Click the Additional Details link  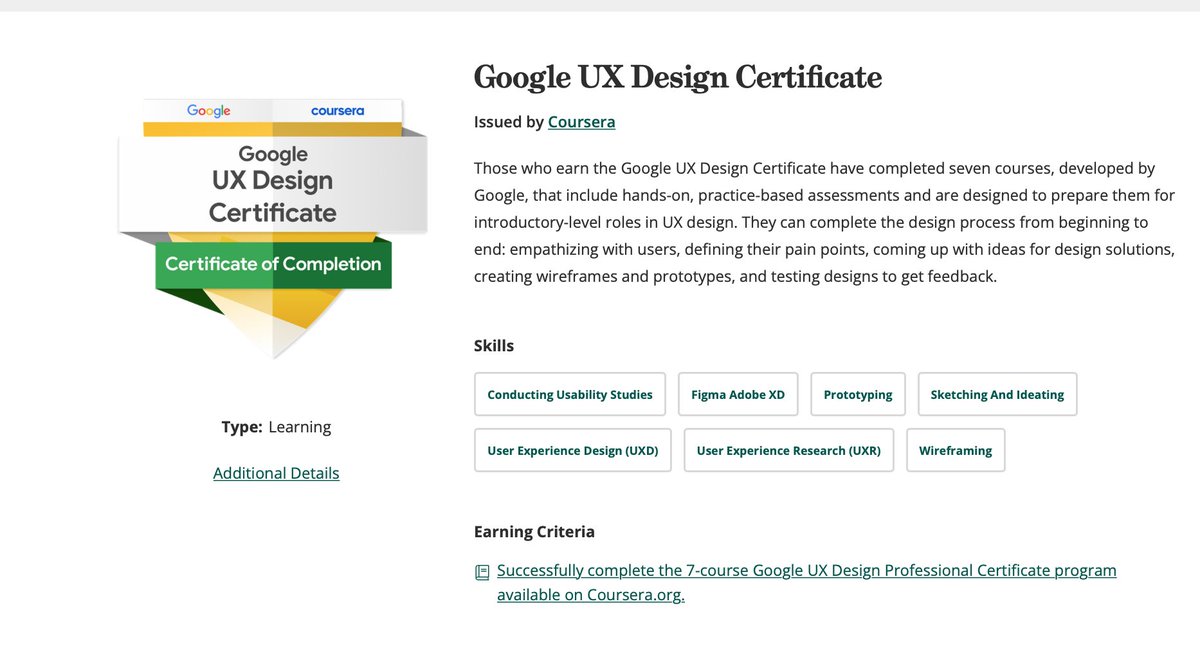[276, 473]
